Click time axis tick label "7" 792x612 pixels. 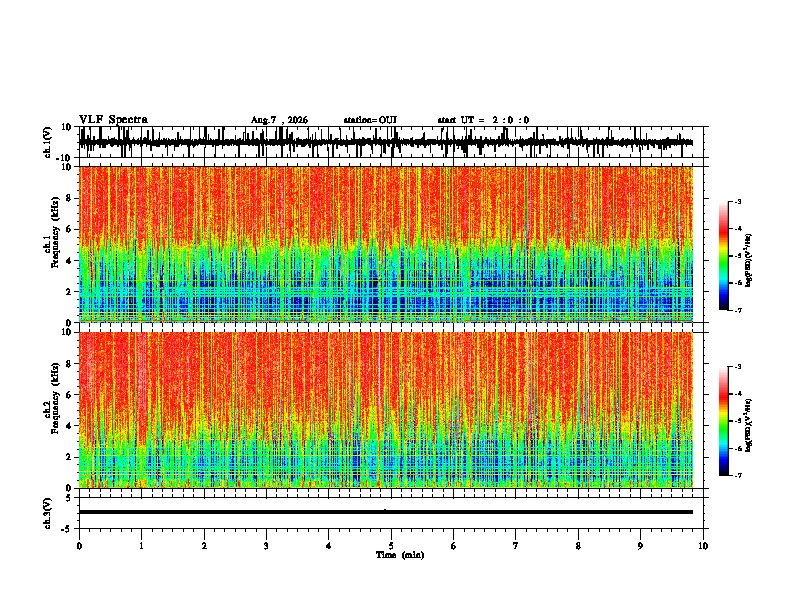pos(516,546)
